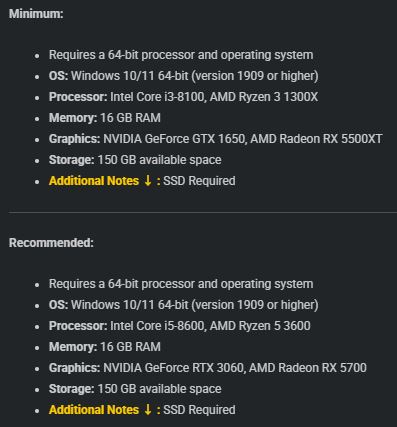
Task: Click the Minimum 64-bit processor requirement line
Action: coord(181,55)
